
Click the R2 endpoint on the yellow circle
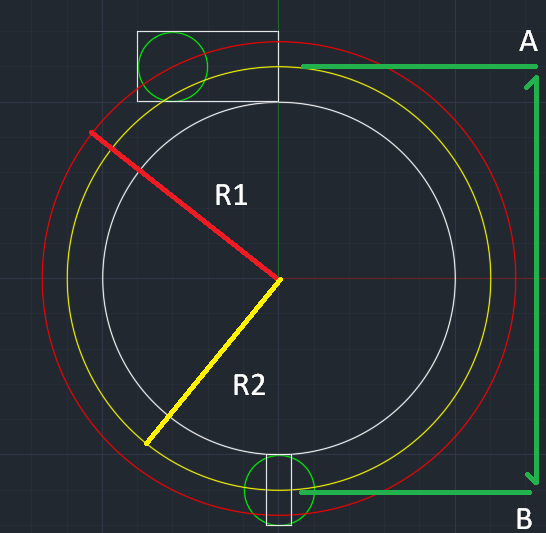(147, 443)
